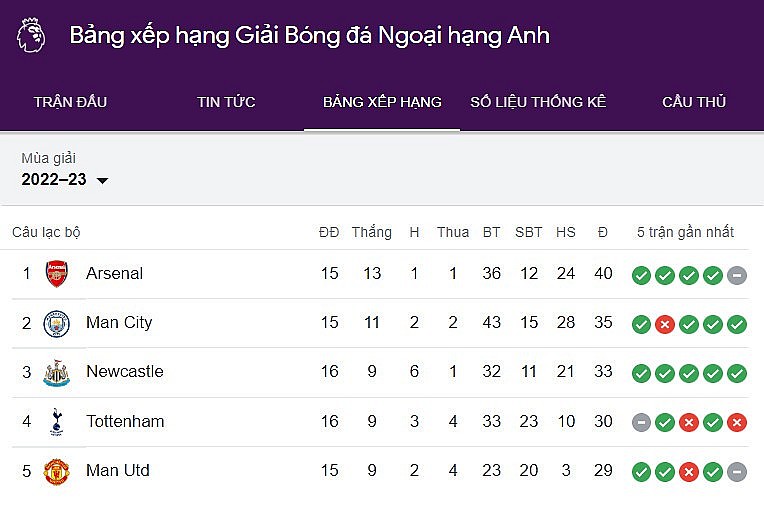Viewport: 764px width, 509px height.
Task: Go to the CẦU THỦ tab
Action: [x=694, y=102]
